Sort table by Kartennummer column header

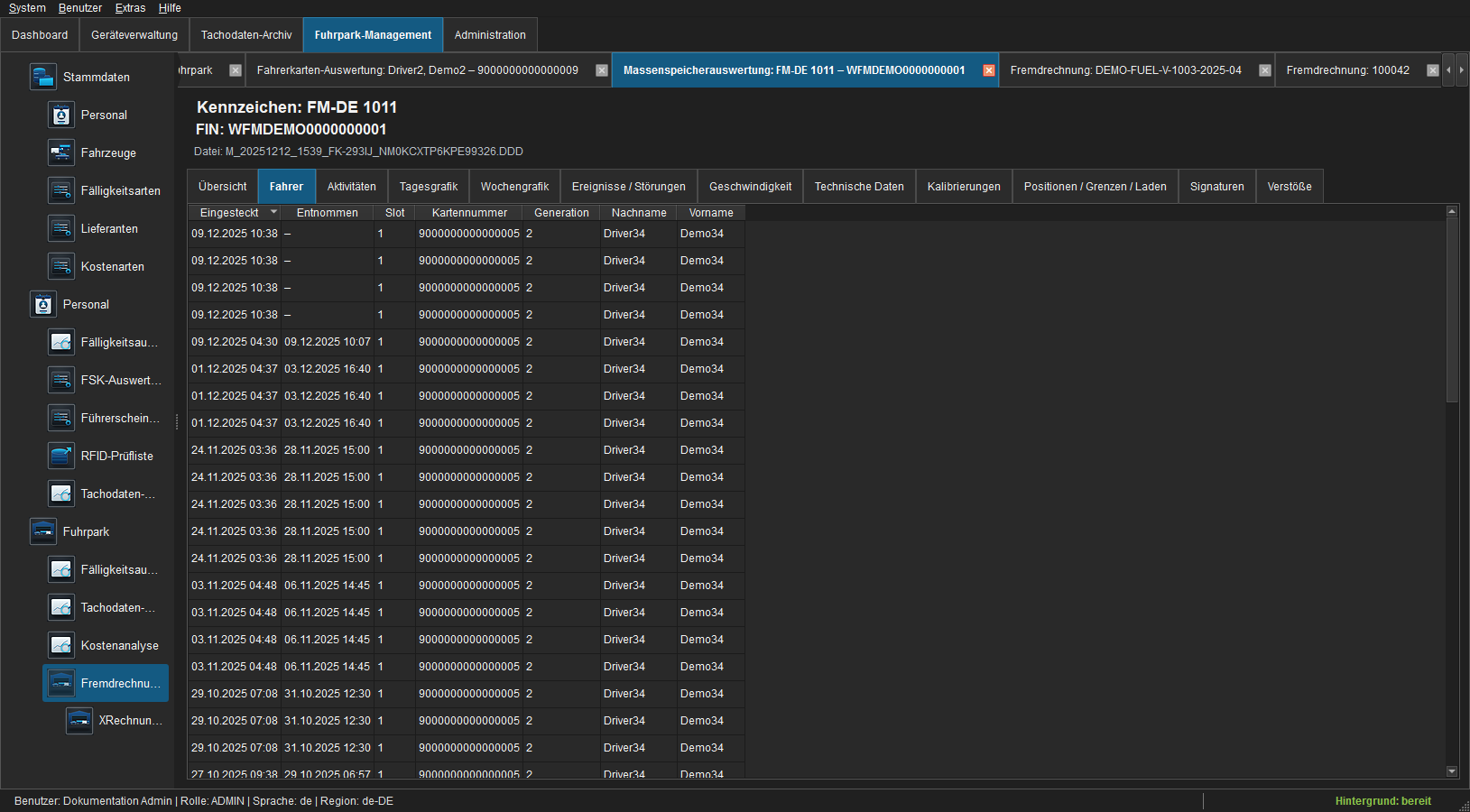click(469, 213)
